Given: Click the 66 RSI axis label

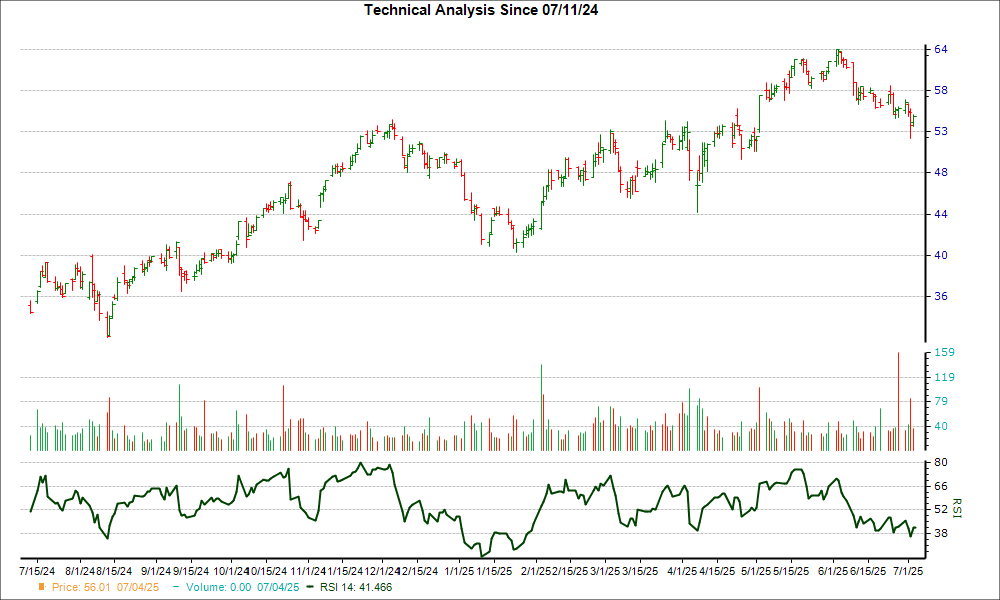Looking at the screenshot, I should coord(941,486).
